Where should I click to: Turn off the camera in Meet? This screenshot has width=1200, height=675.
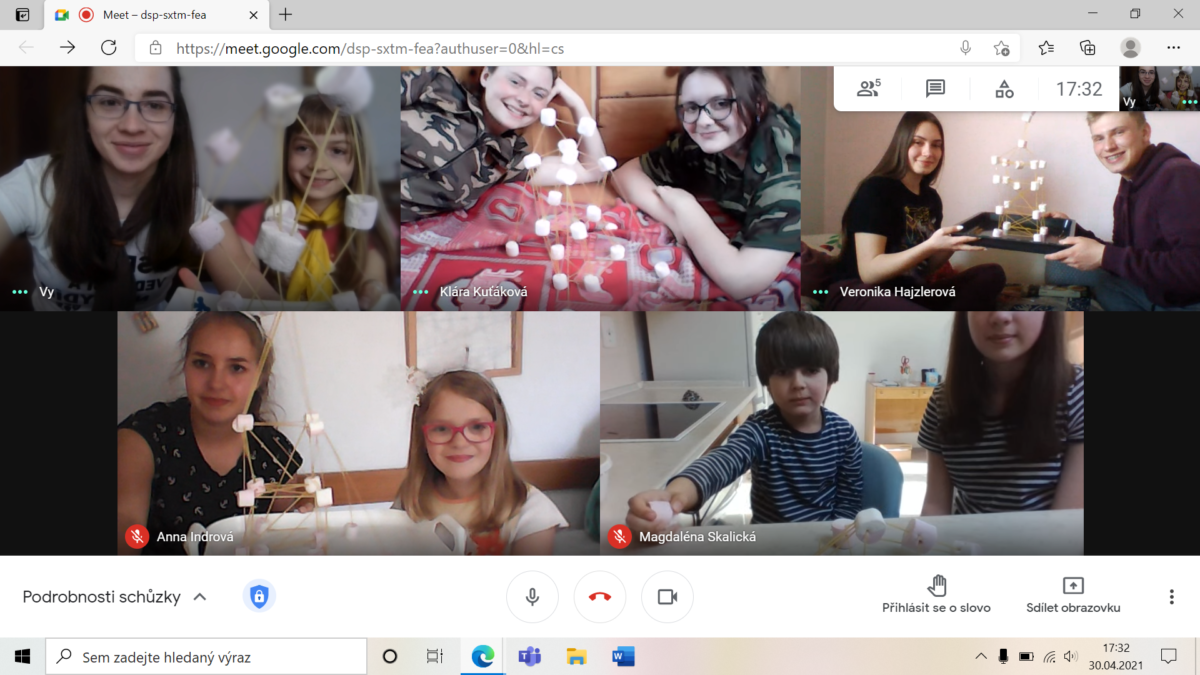coord(667,597)
